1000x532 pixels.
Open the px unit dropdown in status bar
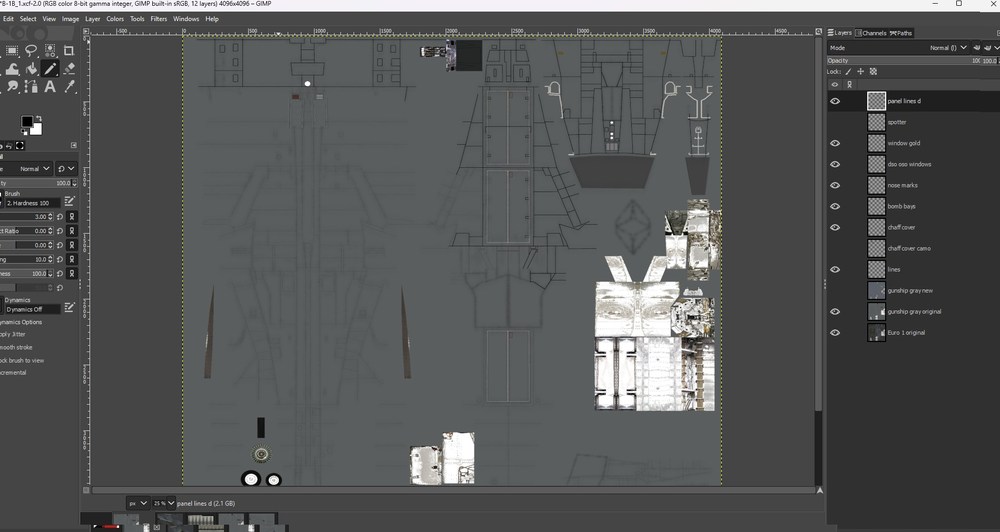pyautogui.click(x=138, y=503)
